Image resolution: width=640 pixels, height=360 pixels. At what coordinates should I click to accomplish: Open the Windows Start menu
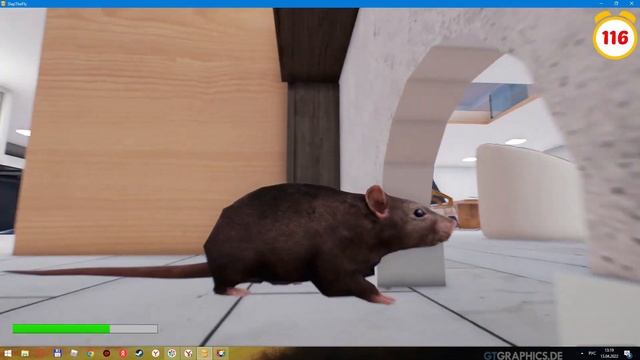click(7, 353)
